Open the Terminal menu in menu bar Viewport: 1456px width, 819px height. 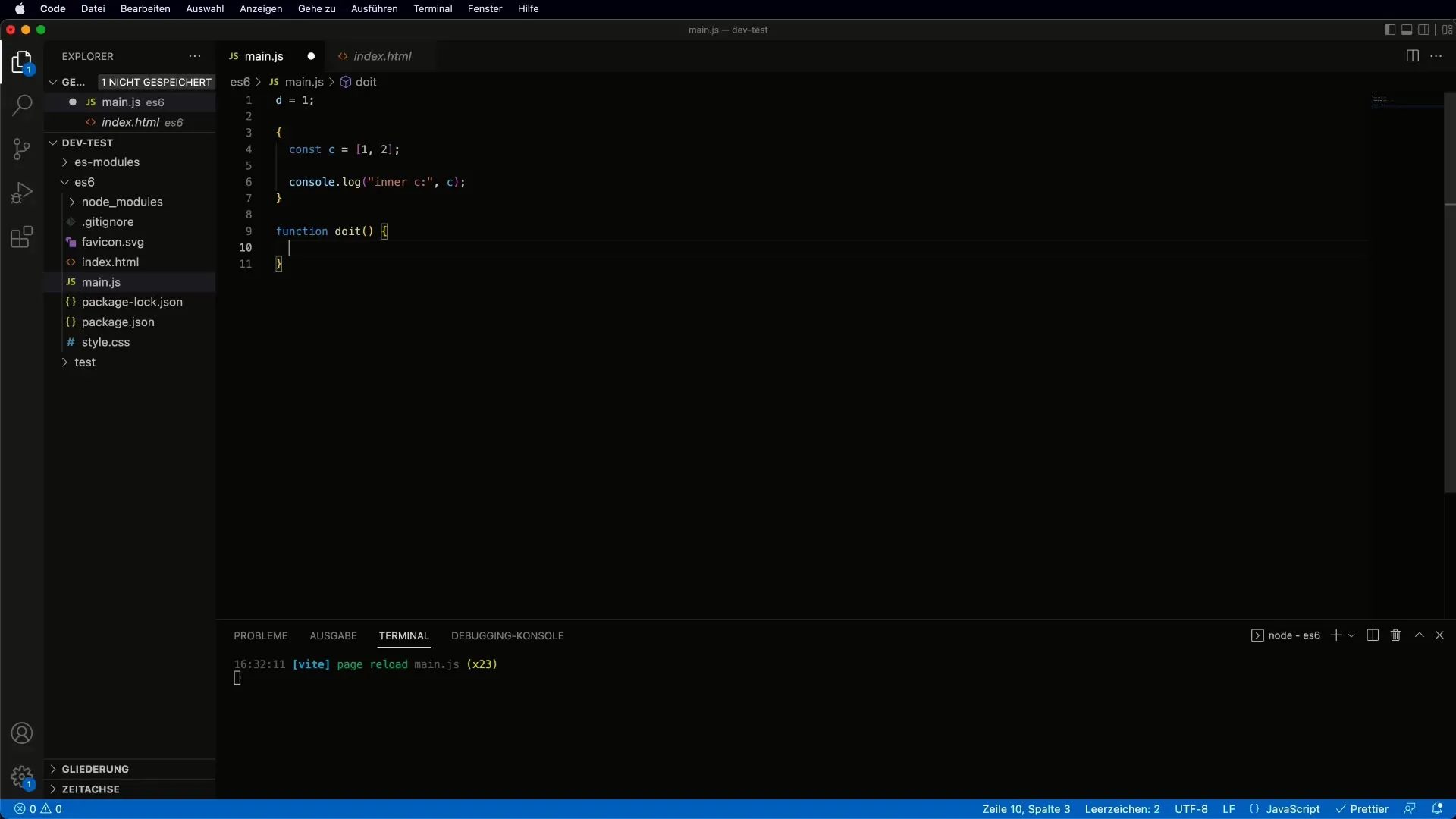click(x=432, y=8)
